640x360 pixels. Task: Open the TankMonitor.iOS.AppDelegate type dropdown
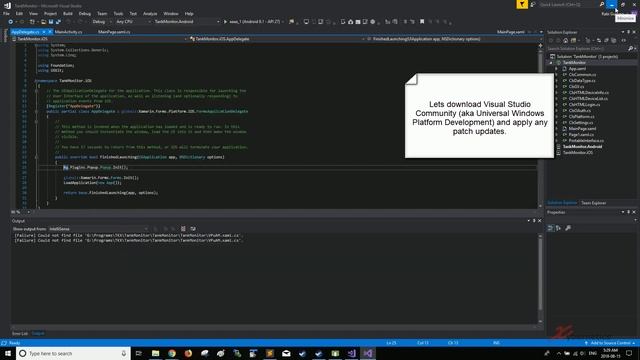click(276, 39)
